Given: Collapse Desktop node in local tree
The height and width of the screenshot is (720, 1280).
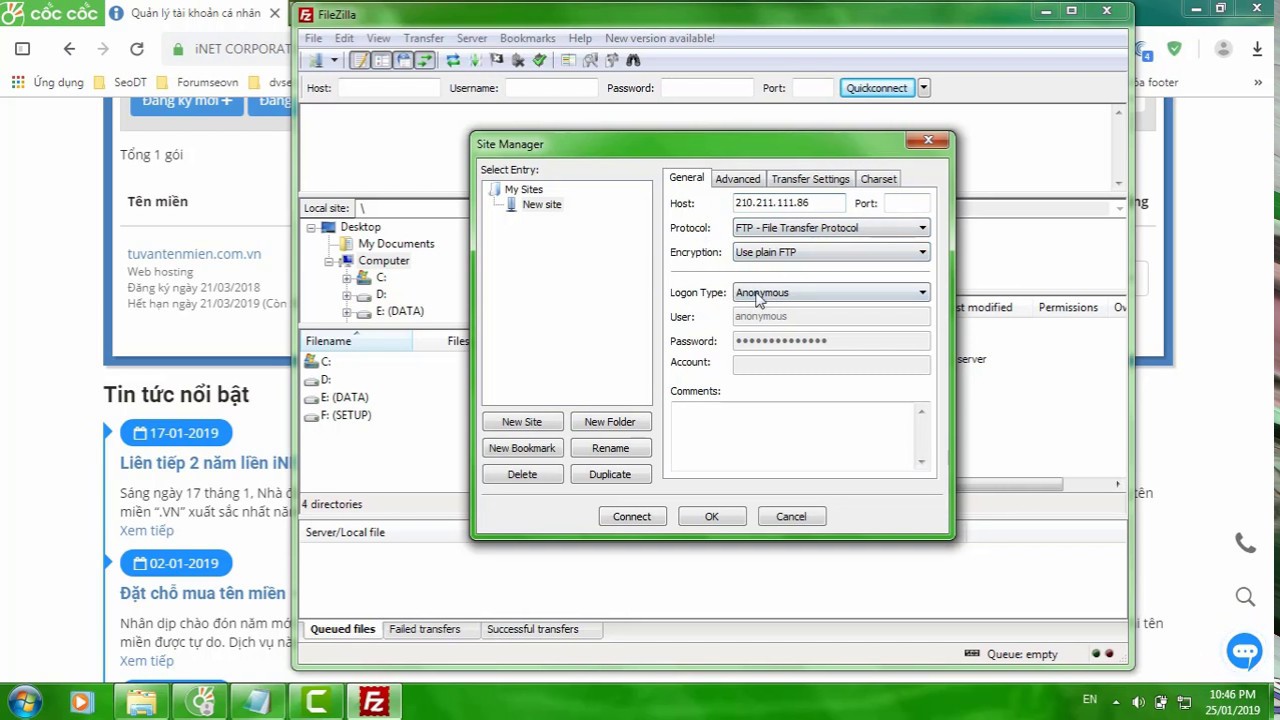Looking at the screenshot, I should [311, 228].
